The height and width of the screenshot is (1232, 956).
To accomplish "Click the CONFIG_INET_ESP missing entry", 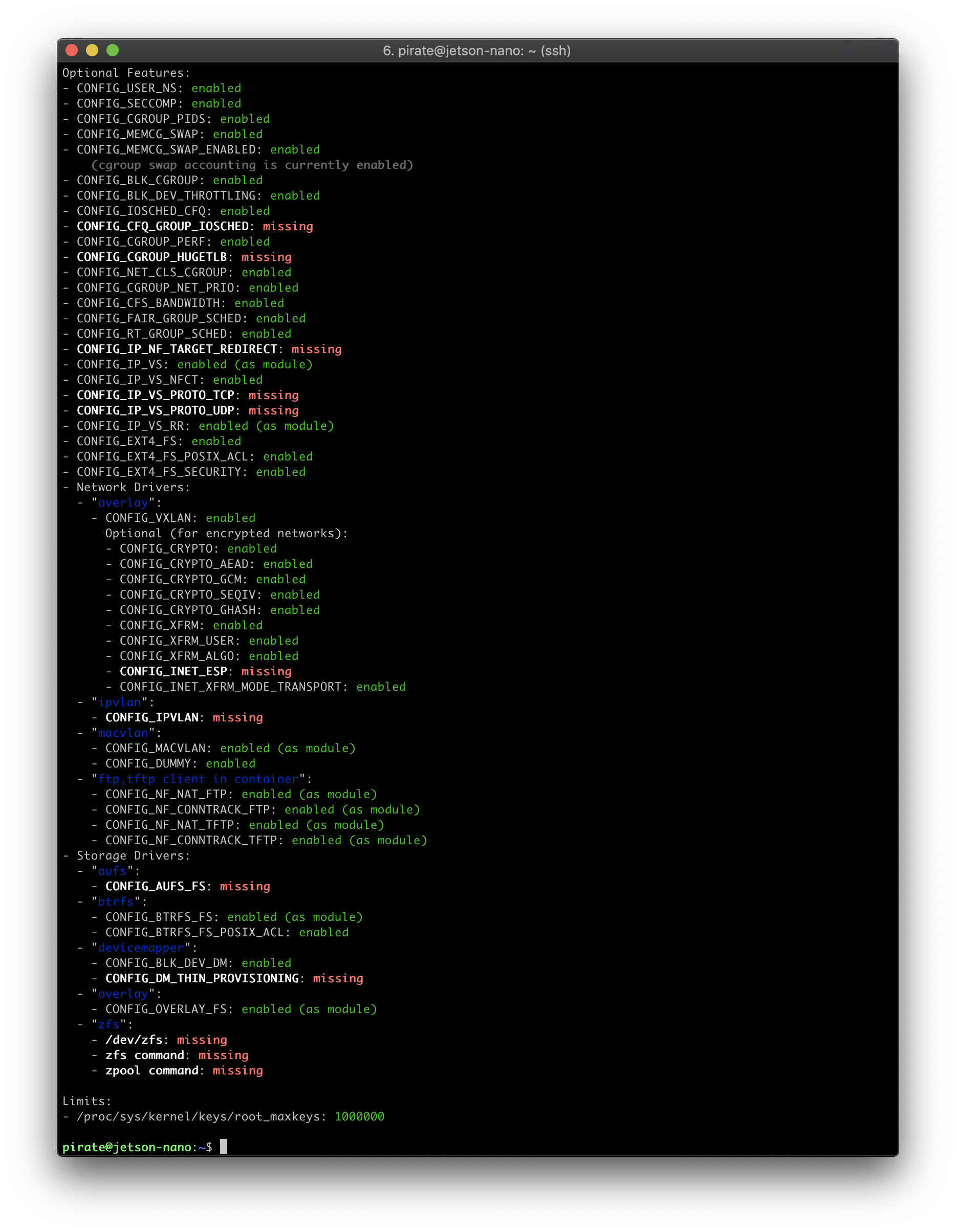I will pos(206,671).
